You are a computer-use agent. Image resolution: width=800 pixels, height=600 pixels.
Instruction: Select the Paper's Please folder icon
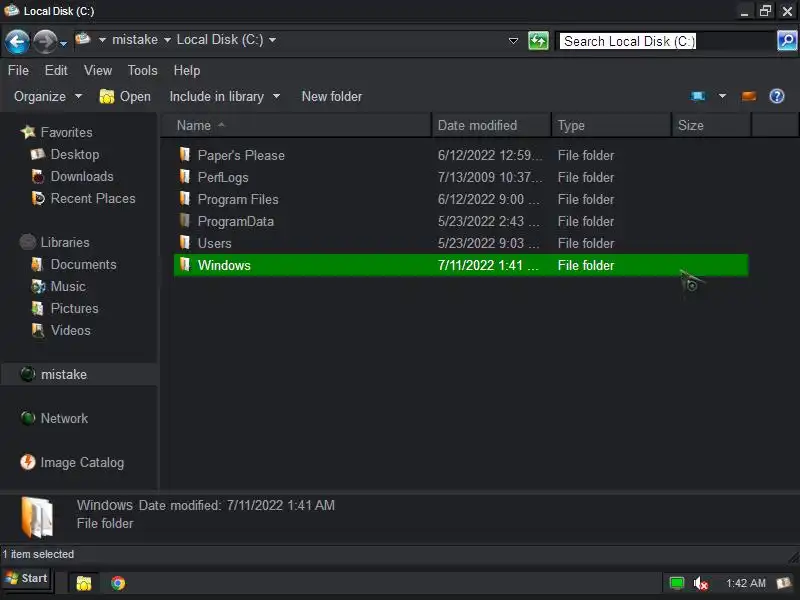click(x=185, y=155)
